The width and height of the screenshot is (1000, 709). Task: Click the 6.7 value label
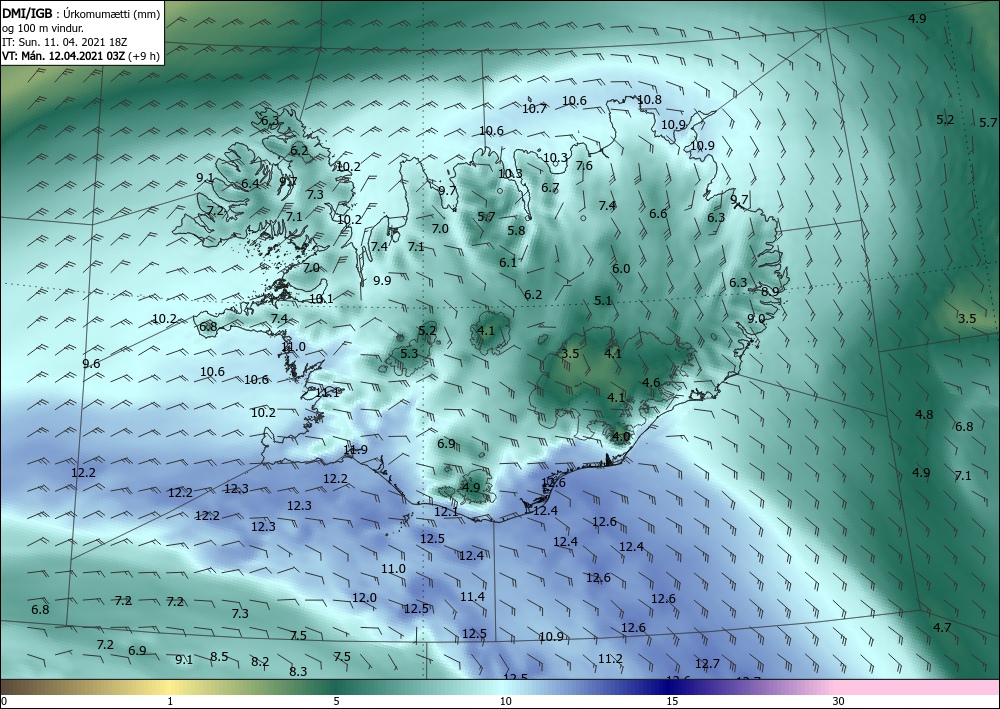(550, 188)
